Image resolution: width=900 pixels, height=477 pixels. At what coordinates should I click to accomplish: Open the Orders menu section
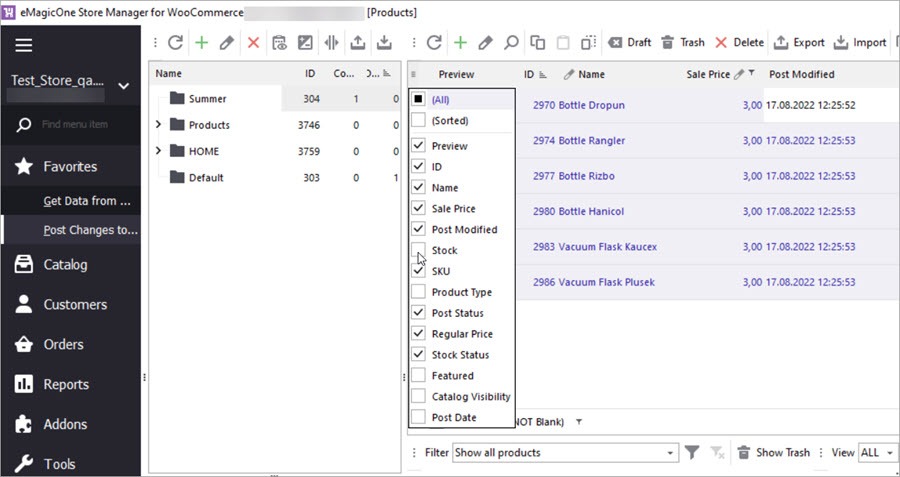(65, 344)
